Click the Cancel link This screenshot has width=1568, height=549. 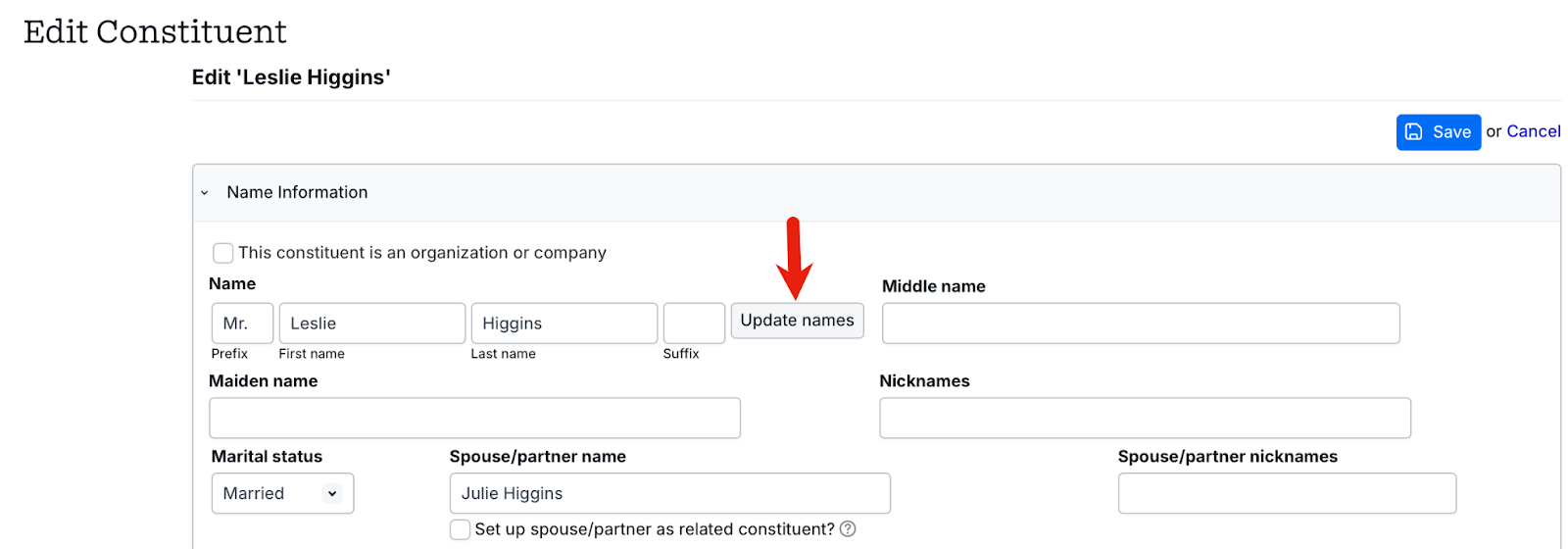pos(1533,131)
